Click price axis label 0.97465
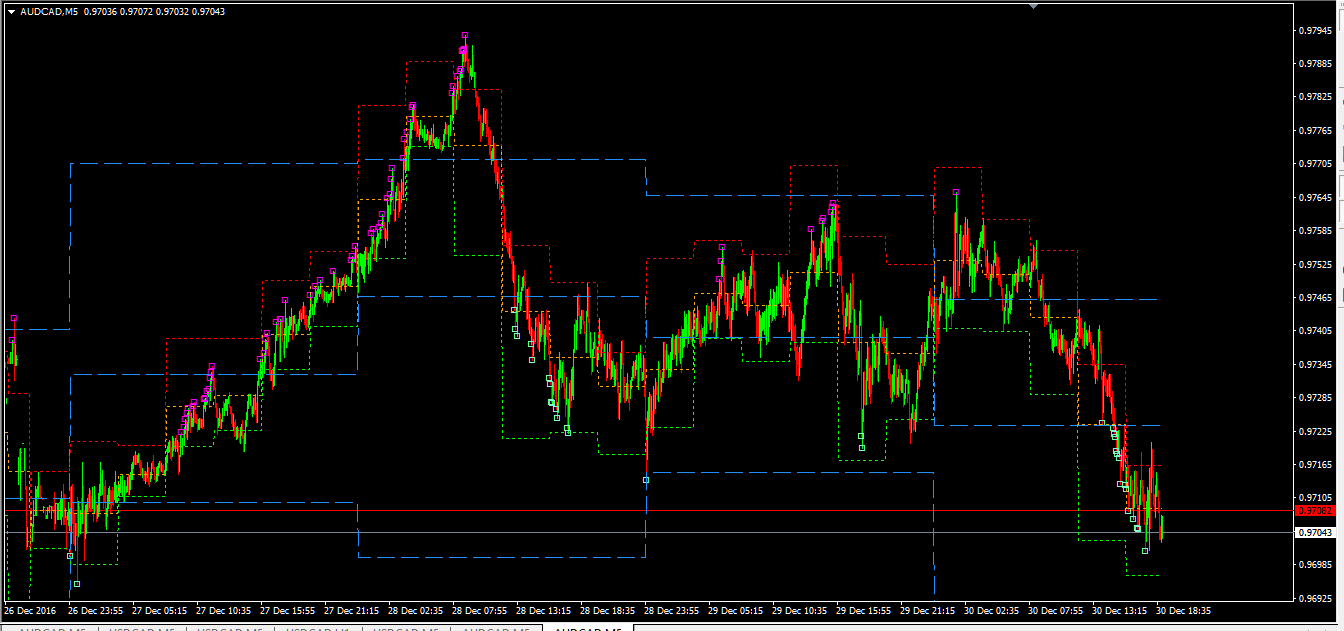The height and width of the screenshot is (631, 1344). [x=1315, y=298]
